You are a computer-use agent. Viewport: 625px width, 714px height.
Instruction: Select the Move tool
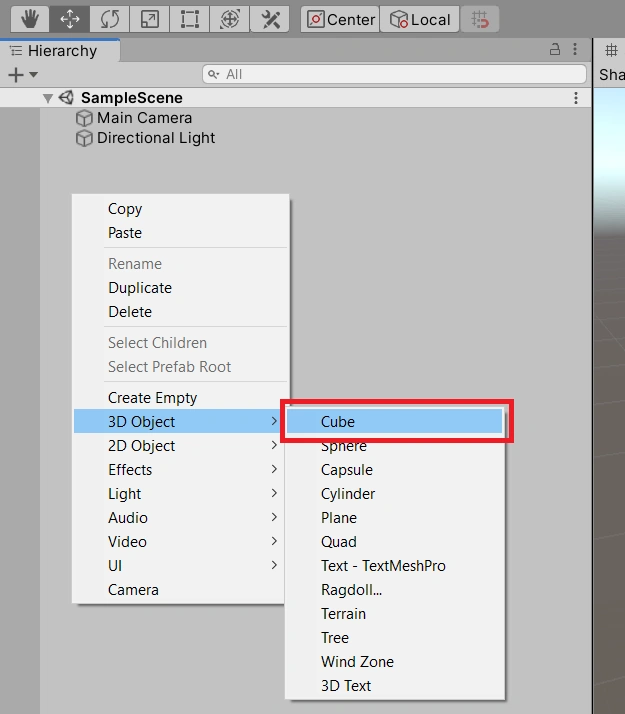tap(70, 19)
